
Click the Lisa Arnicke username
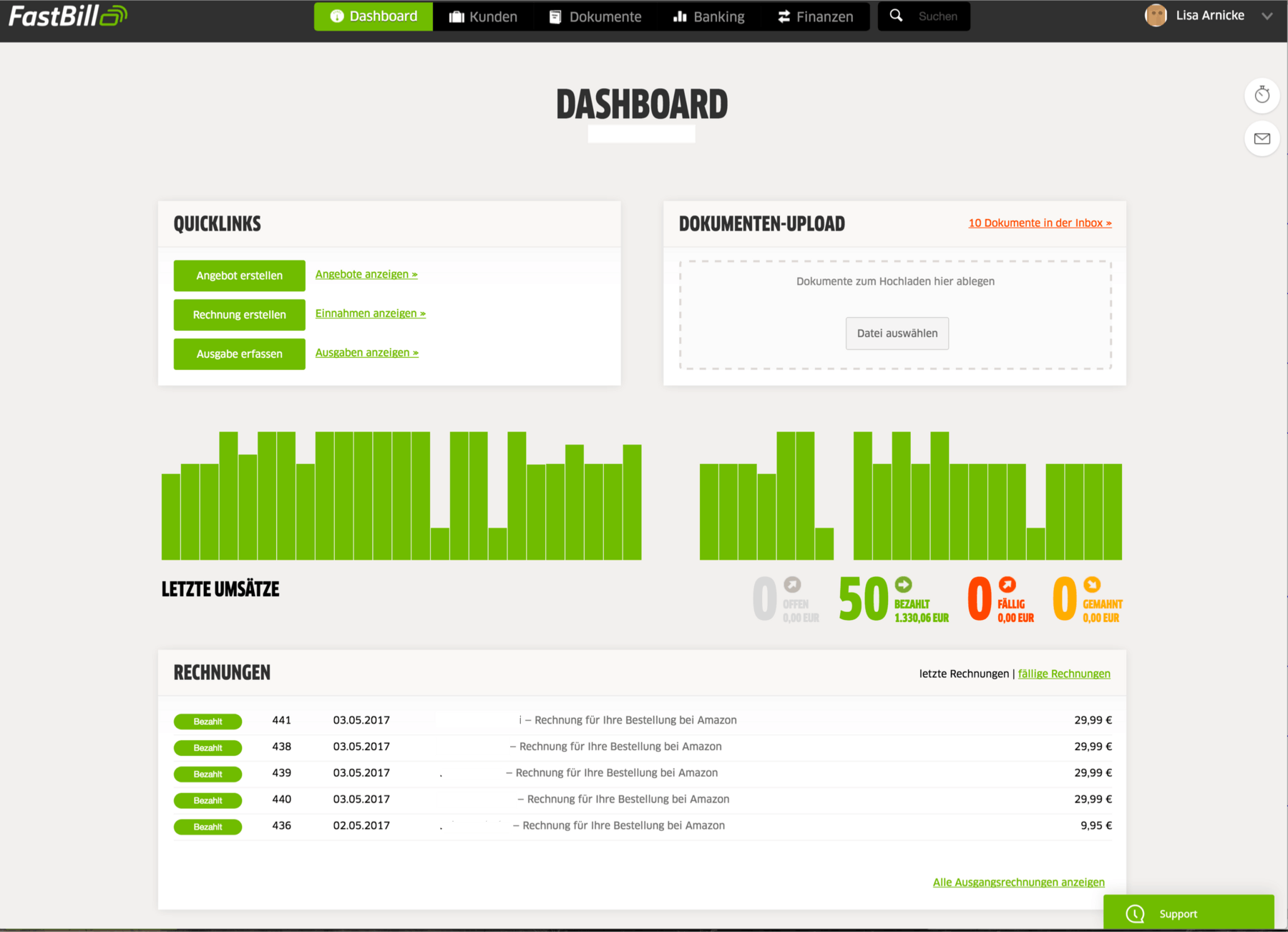(1210, 15)
